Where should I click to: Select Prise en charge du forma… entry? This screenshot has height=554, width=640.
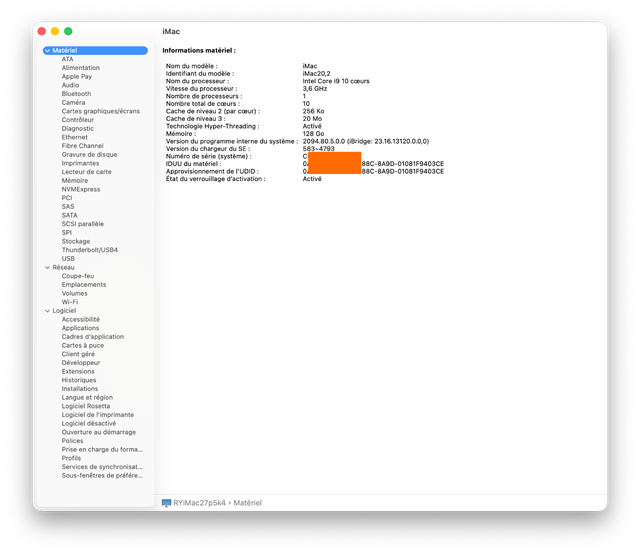[102, 449]
